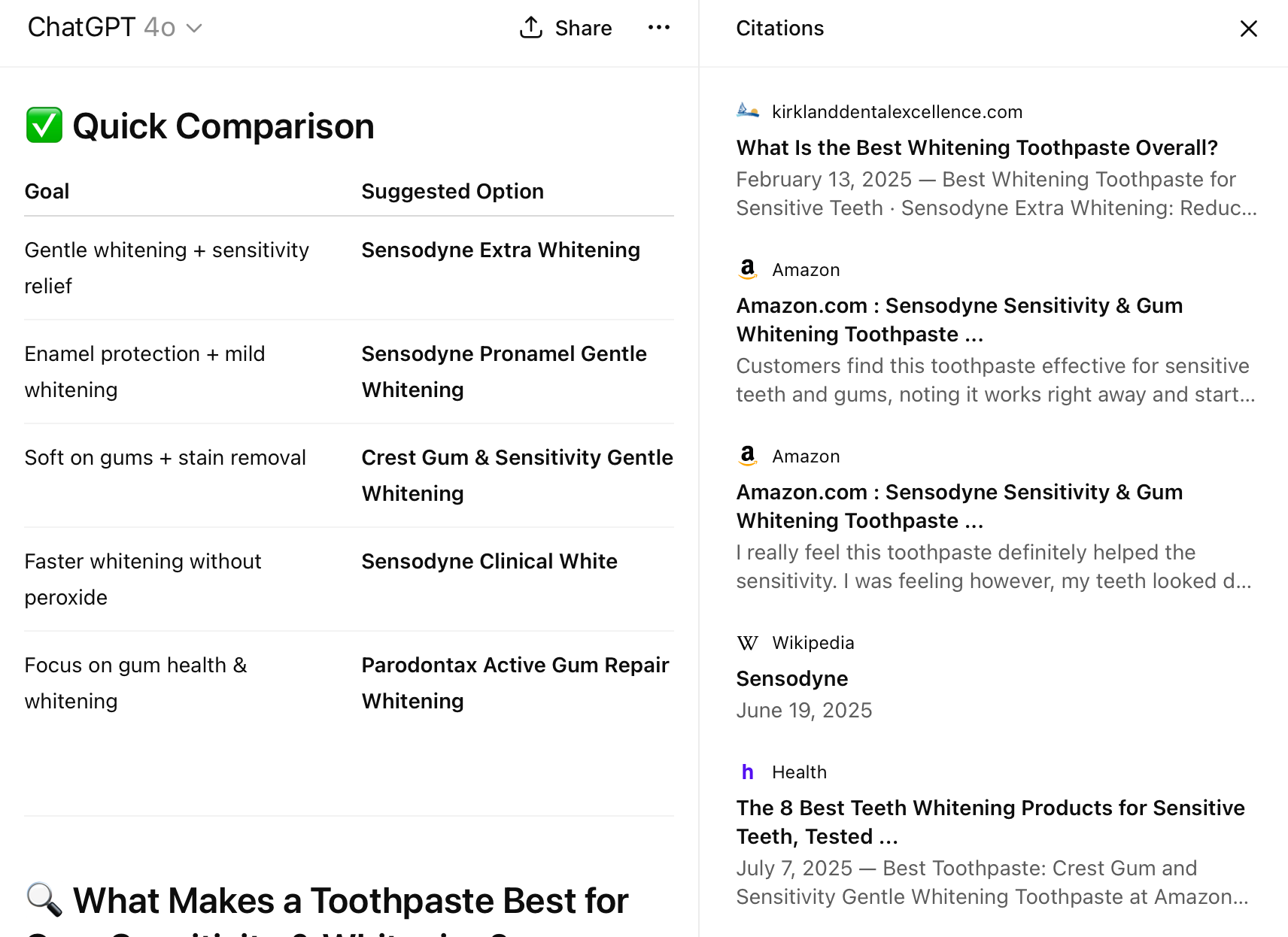Click the first Amazon logo icon
The image size is (1288, 937).
pyautogui.click(x=747, y=269)
